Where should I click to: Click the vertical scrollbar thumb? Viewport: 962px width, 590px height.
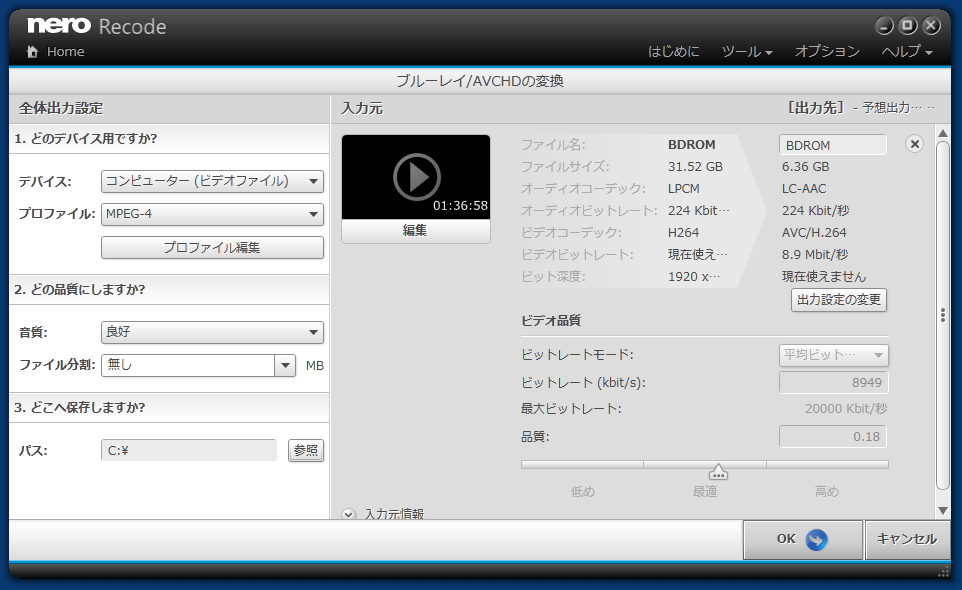point(943,315)
